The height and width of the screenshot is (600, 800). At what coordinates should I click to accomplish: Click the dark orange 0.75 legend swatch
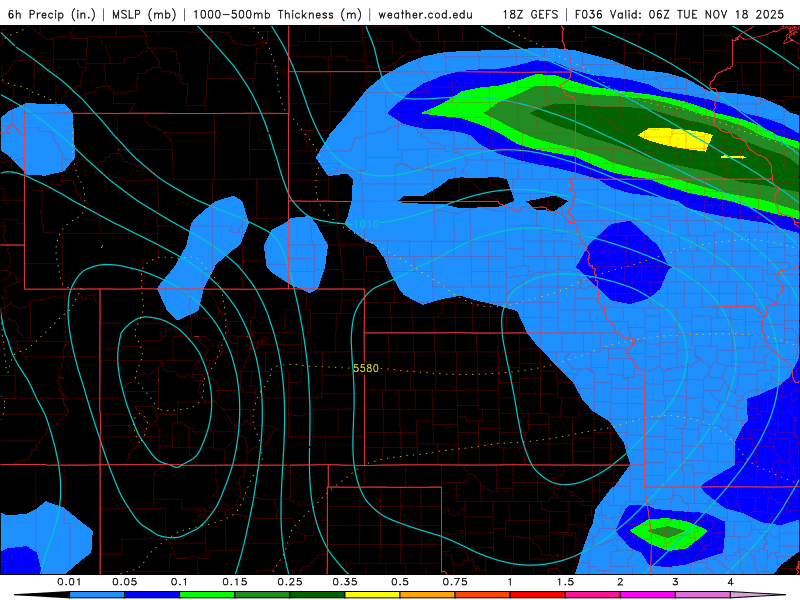(x=483, y=595)
